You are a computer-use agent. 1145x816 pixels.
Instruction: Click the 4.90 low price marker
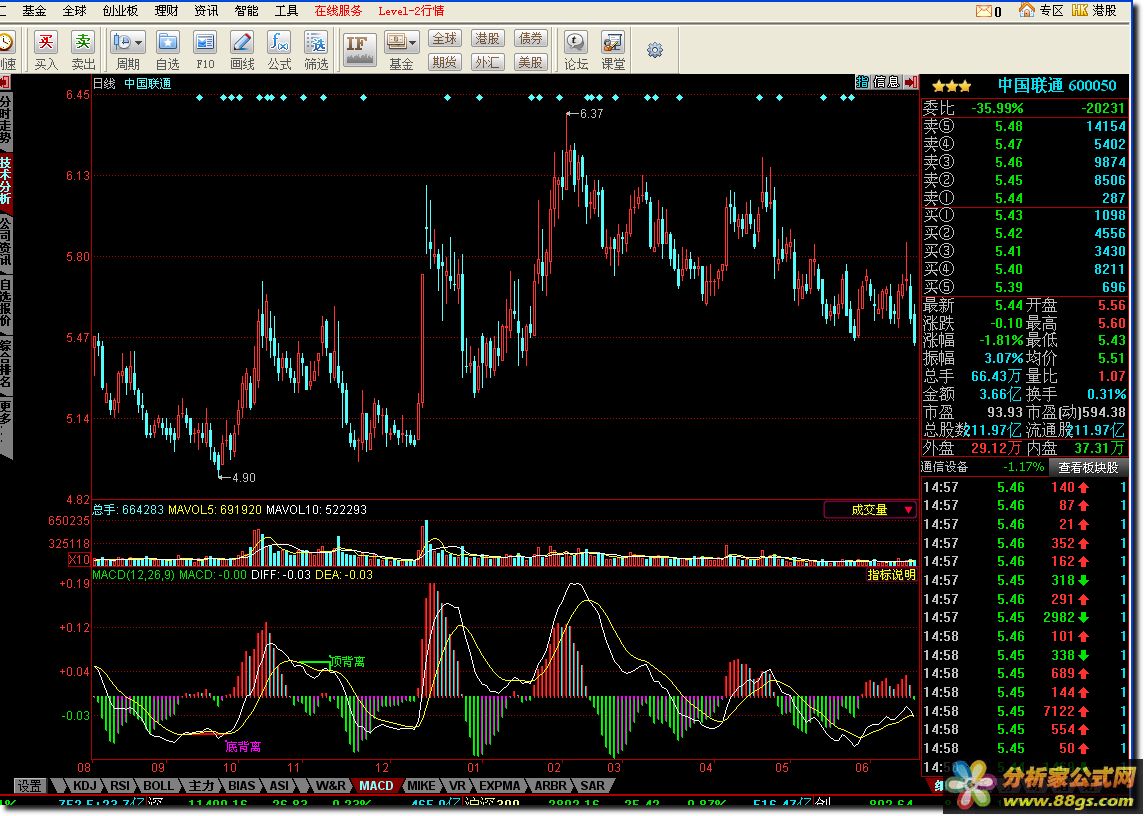click(243, 478)
